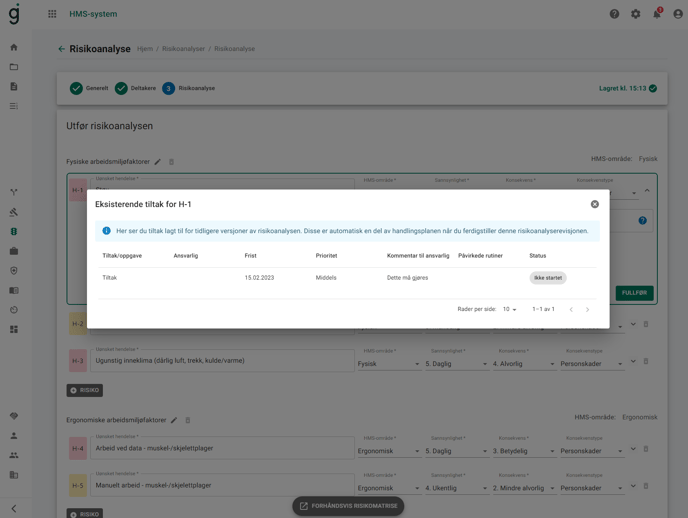The height and width of the screenshot is (518, 688).
Task: Edit Ergonomiske arbeidsmiljøfaktorer with pencil icon
Action: (174, 420)
